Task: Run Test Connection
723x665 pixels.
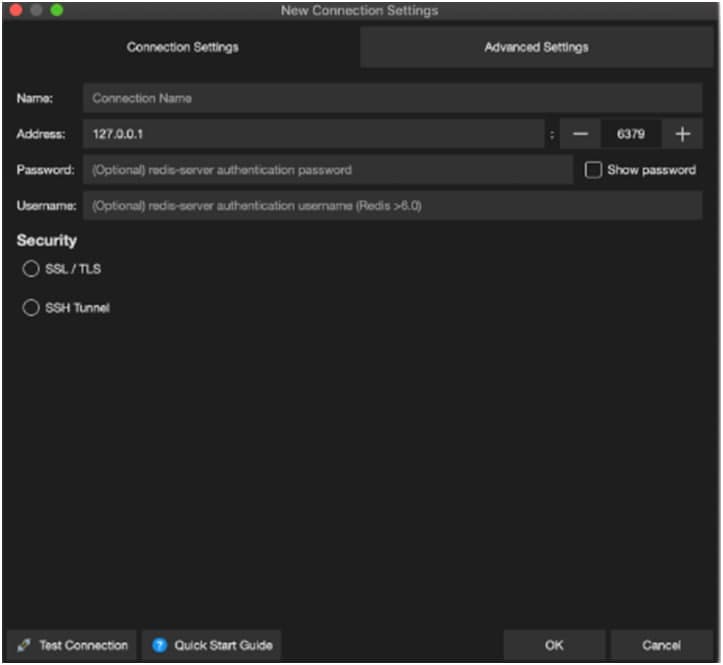Action: point(72,645)
